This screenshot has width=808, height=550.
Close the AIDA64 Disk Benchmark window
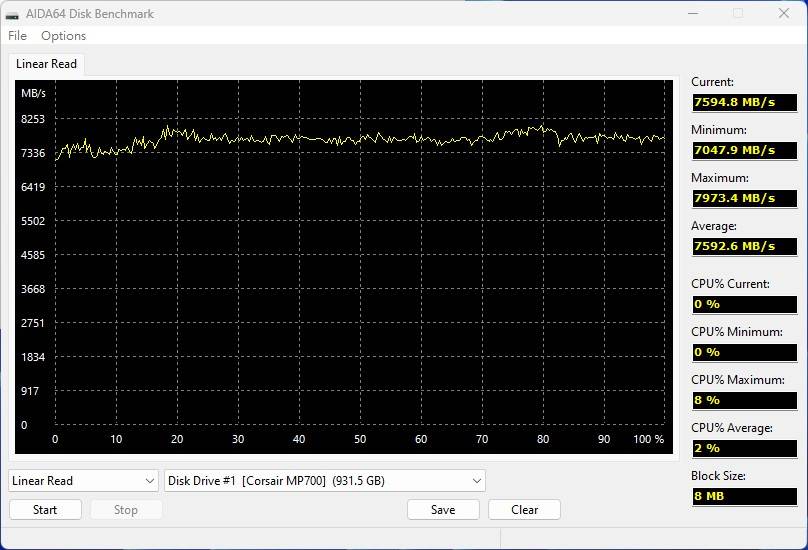(x=784, y=13)
